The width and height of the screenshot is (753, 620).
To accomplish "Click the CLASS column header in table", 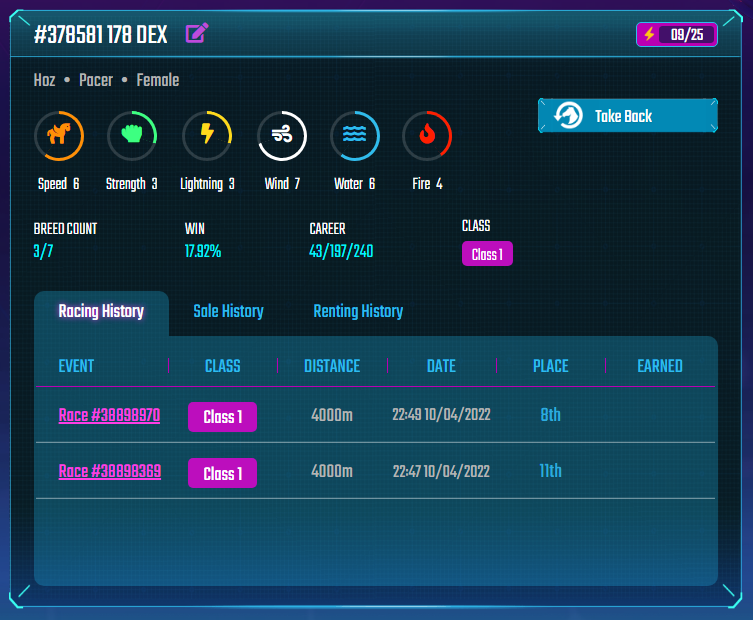I will 223,366.
